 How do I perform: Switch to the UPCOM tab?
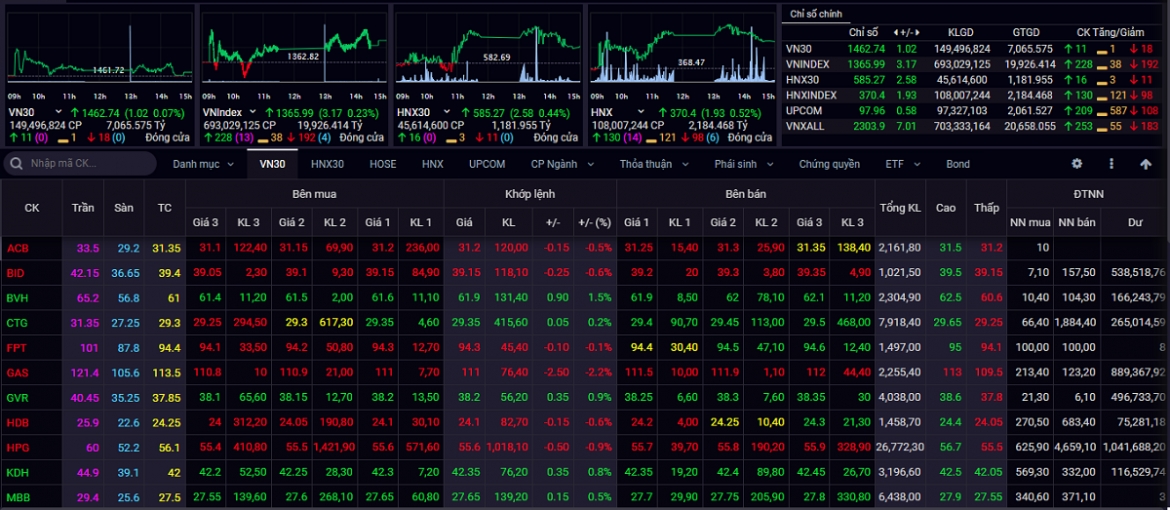click(x=487, y=164)
